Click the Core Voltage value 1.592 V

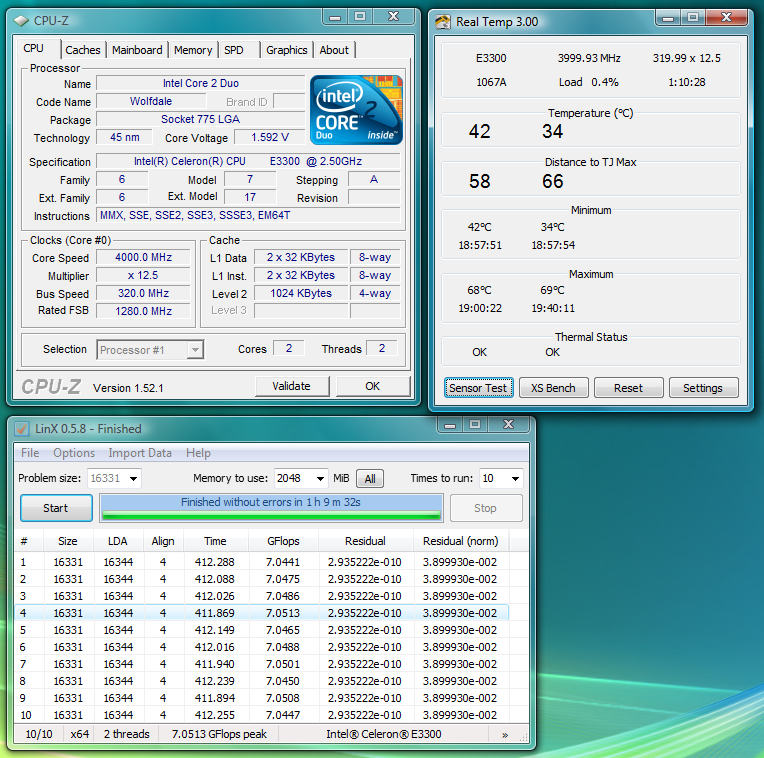click(269, 137)
